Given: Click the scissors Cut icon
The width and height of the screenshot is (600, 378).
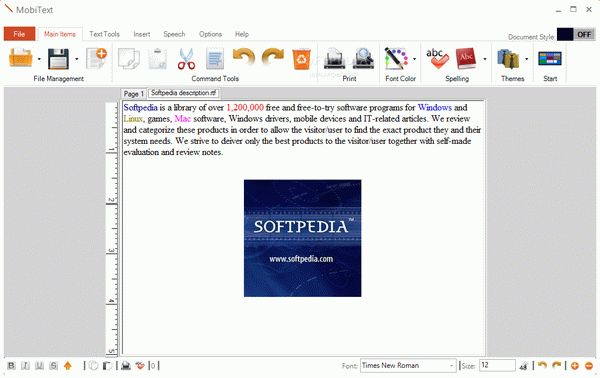Looking at the screenshot, I should 186,59.
